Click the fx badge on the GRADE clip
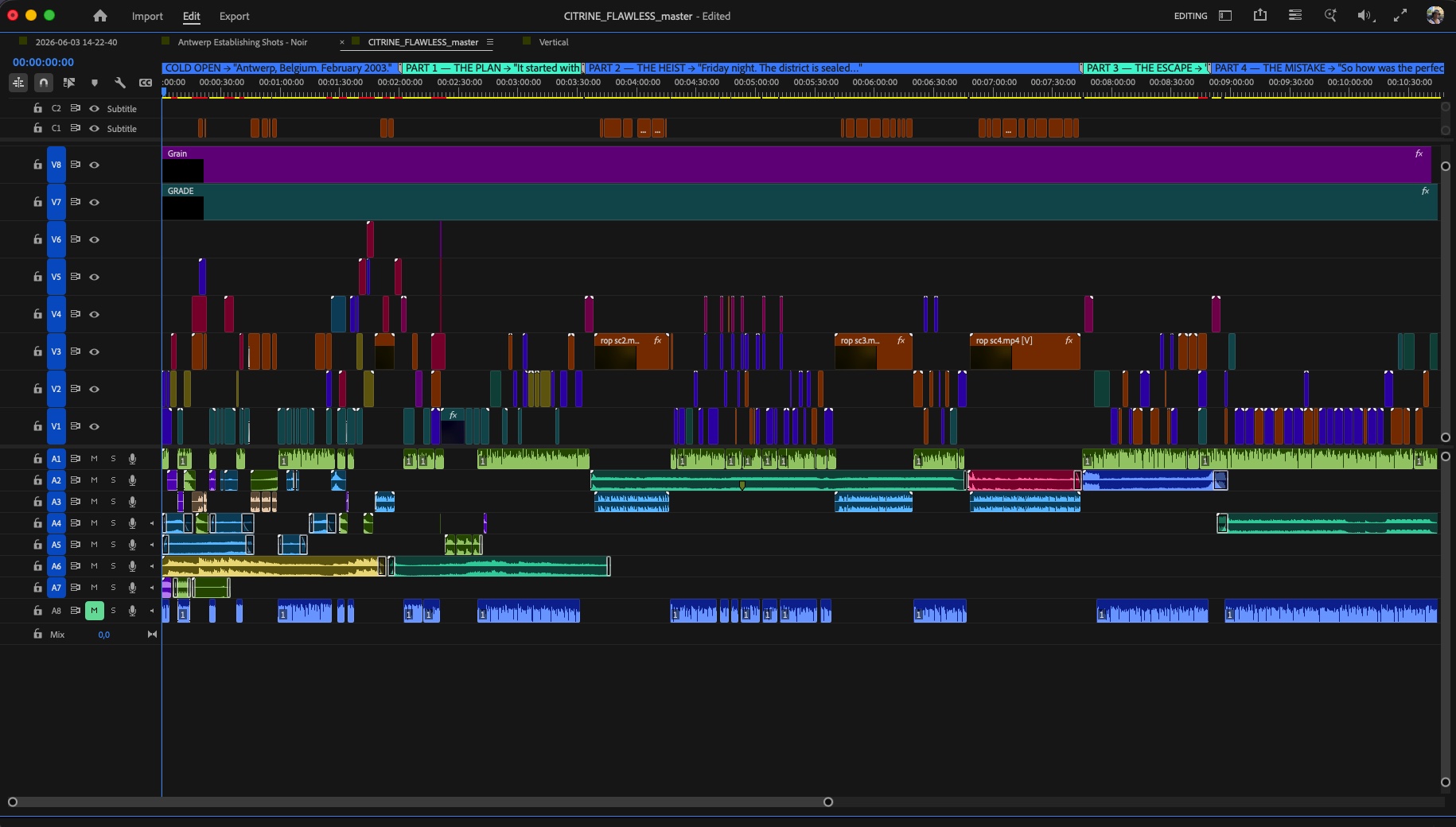Image resolution: width=1456 pixels, height=827 pixels. [1426, 191]
